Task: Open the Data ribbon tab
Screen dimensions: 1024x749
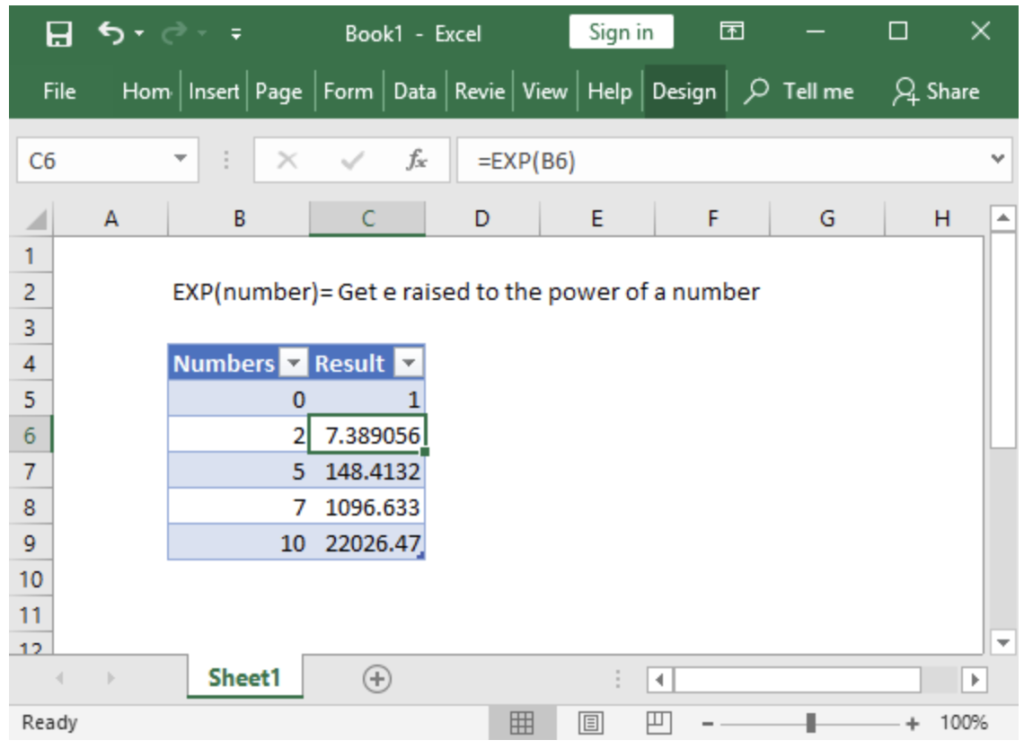Action: point(414,91)
